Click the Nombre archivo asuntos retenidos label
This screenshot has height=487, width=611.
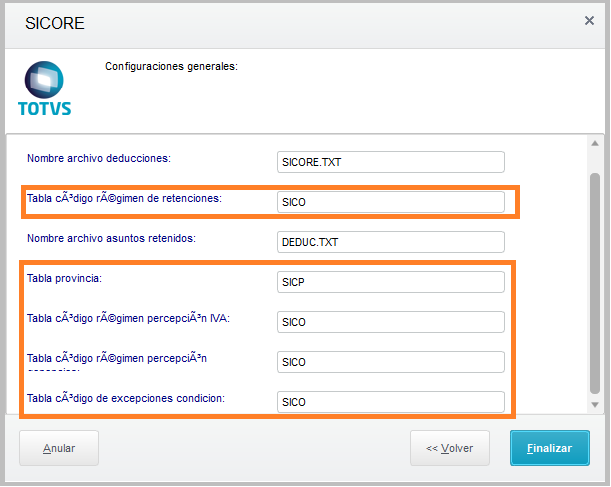[111, 238]
